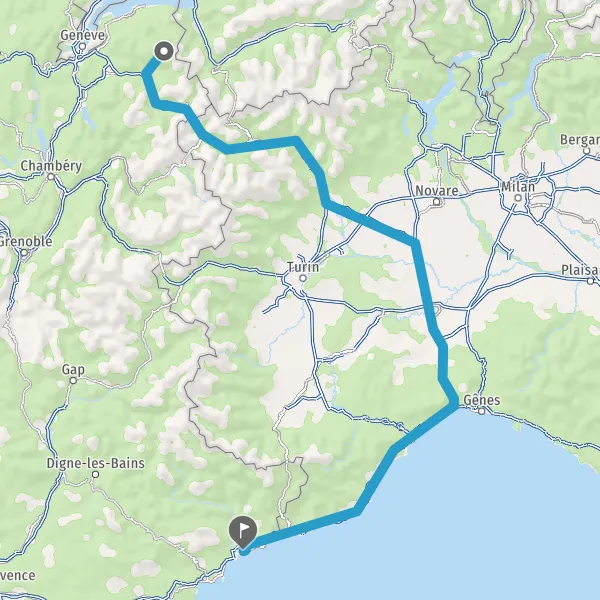This screenshot has width=600, height=600.
Task: Click the Gap city dot
Action: coord(73,381)
